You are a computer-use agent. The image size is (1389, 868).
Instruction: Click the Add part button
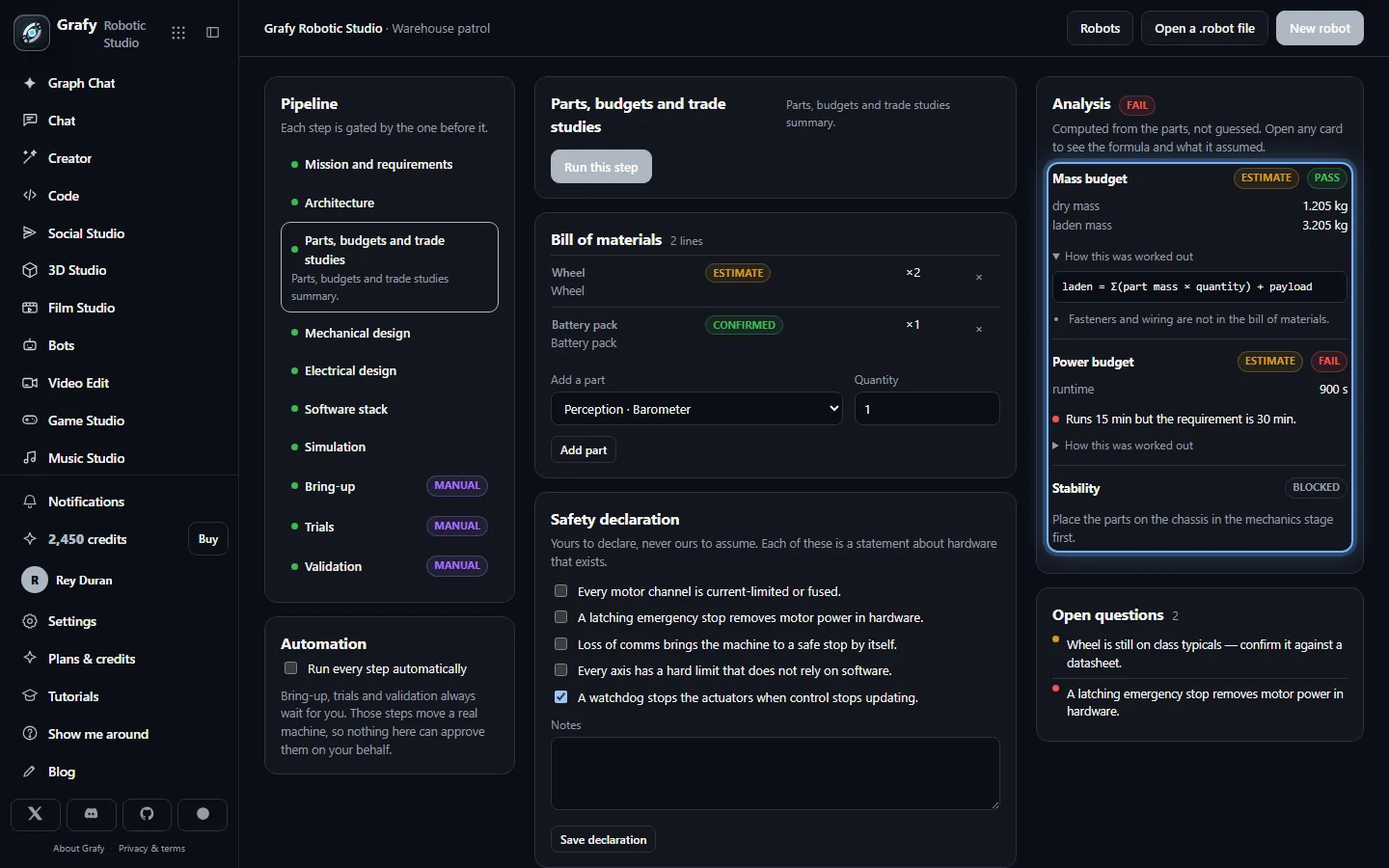[x=584, y=450]
